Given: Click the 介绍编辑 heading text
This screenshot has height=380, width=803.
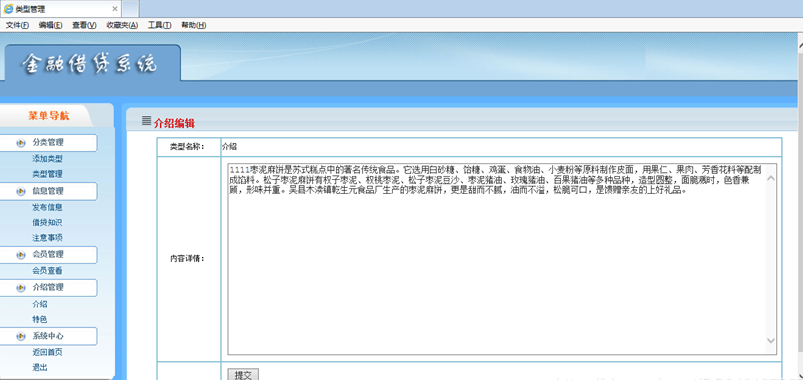Looking at the screenshot, I should pyautogui.click(x=174, y=123).
